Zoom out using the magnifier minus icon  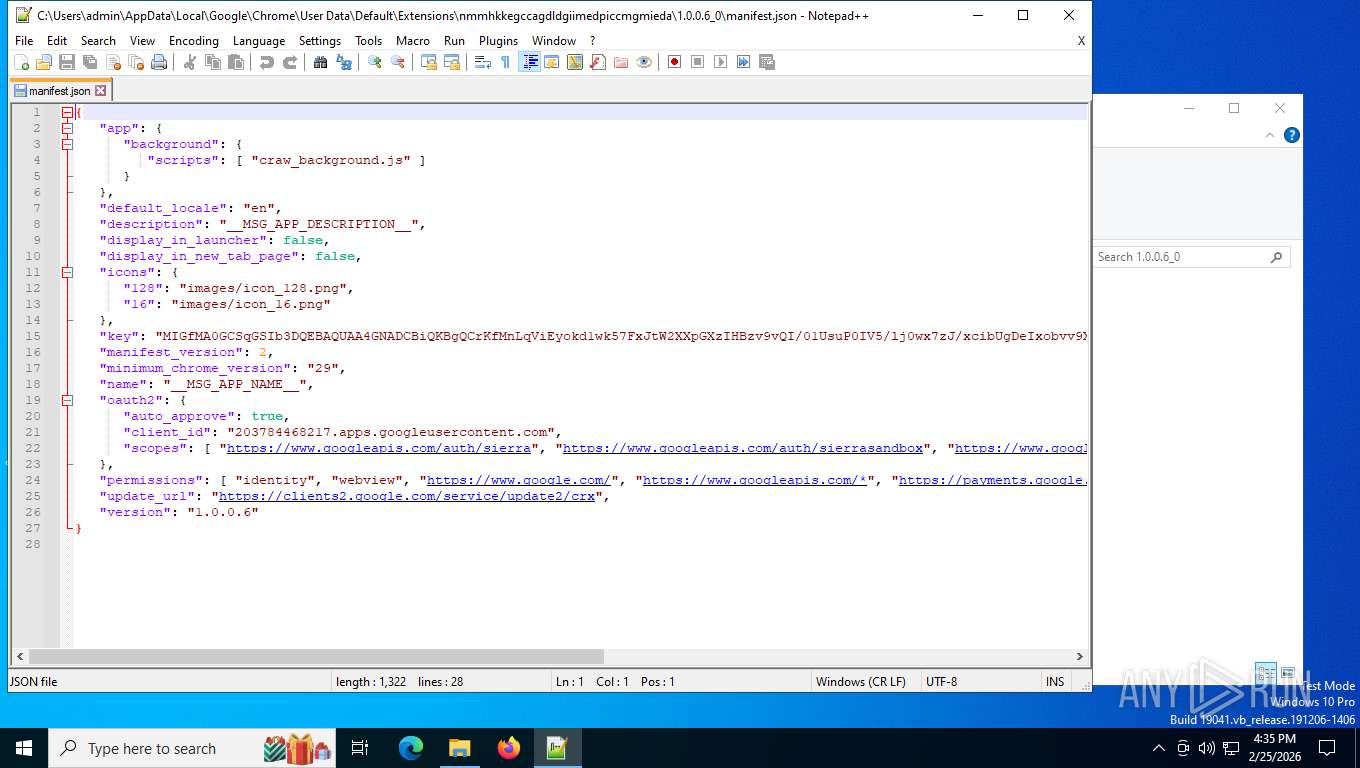[x=397, y=62]
